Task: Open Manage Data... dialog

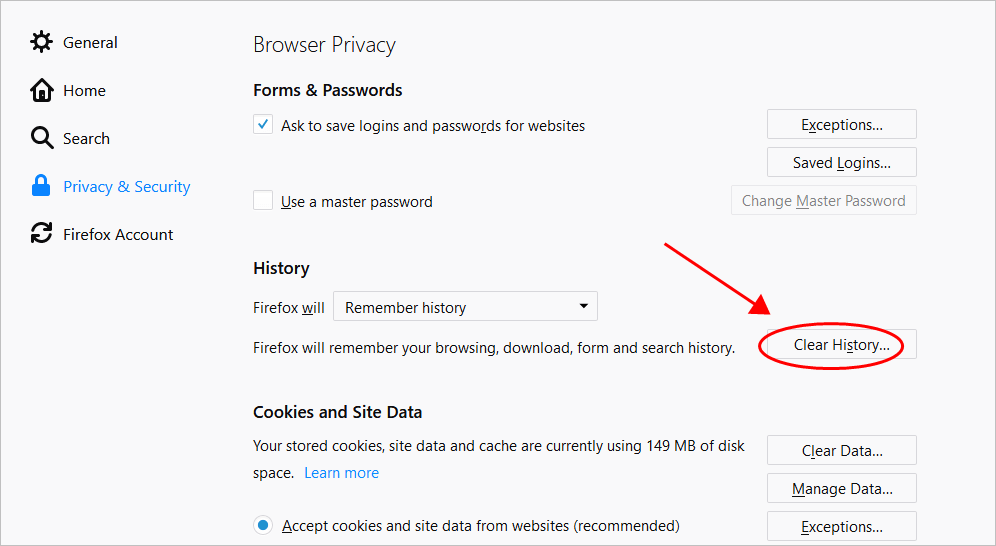Action: pos(842,488)
